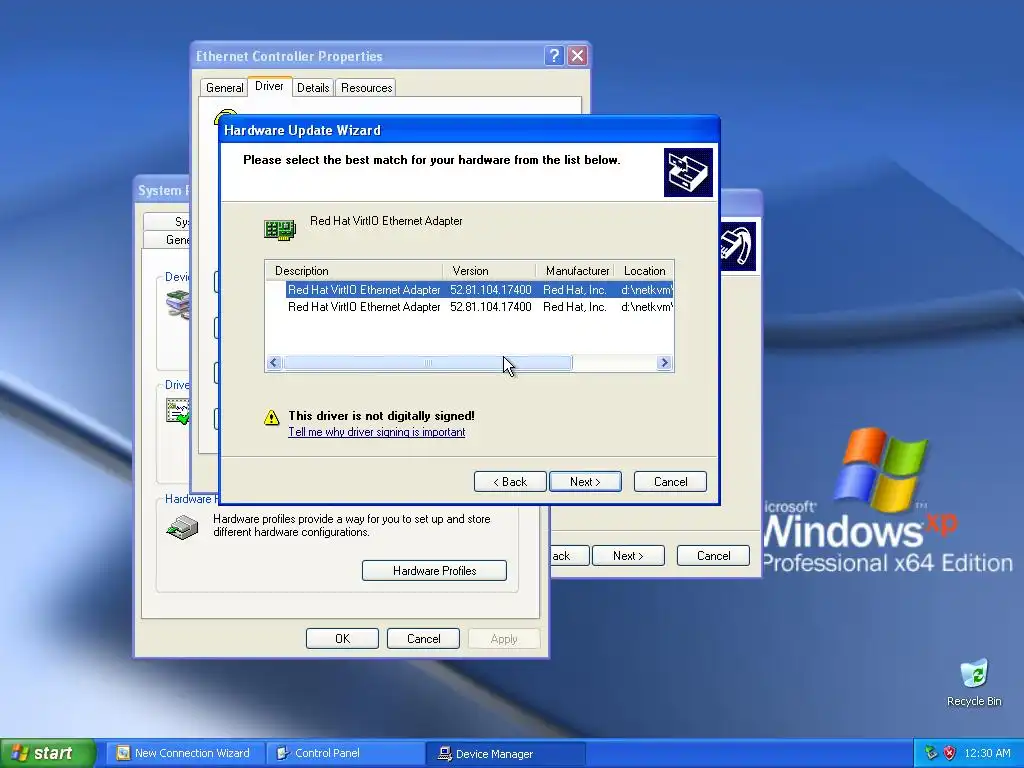This screenshot has width=1024, height=768.
Task: Select the first Red Hat VirtIO Ethernet Adapter row
Action: tap(479, 290)
